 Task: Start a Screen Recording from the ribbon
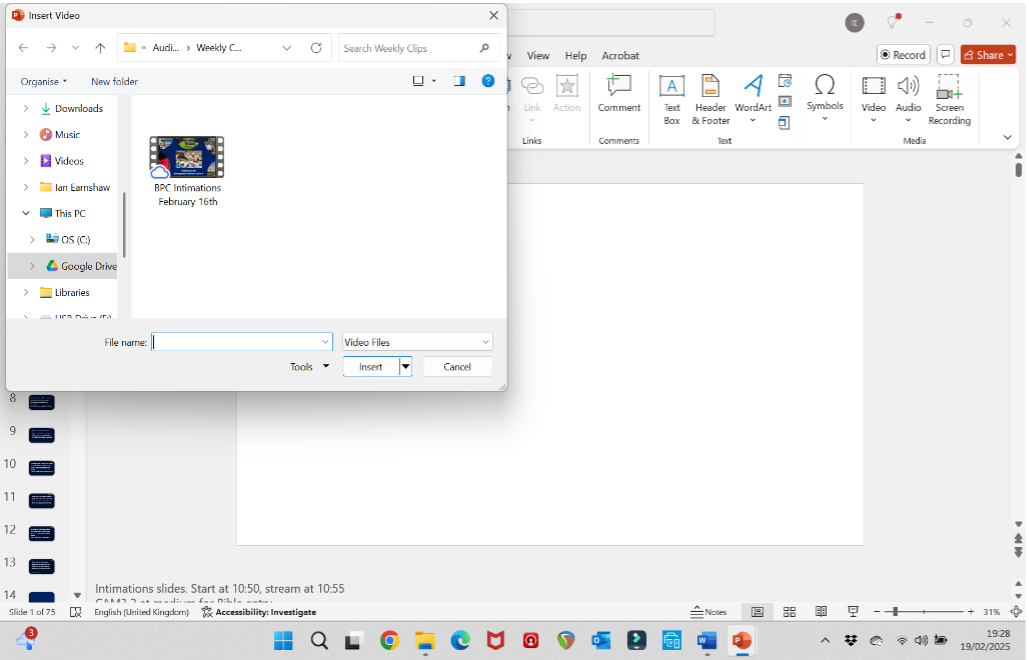pyautogui.click(x=949, y=99)
